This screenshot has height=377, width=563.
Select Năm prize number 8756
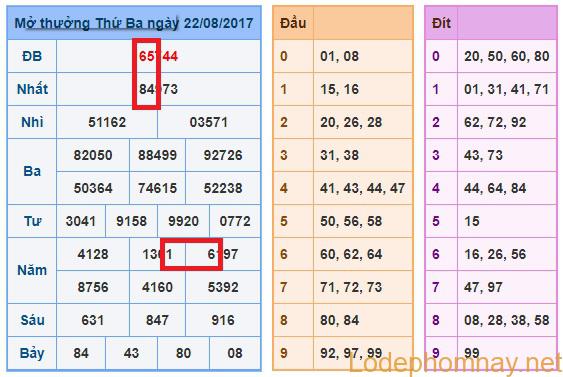[93, 287]
